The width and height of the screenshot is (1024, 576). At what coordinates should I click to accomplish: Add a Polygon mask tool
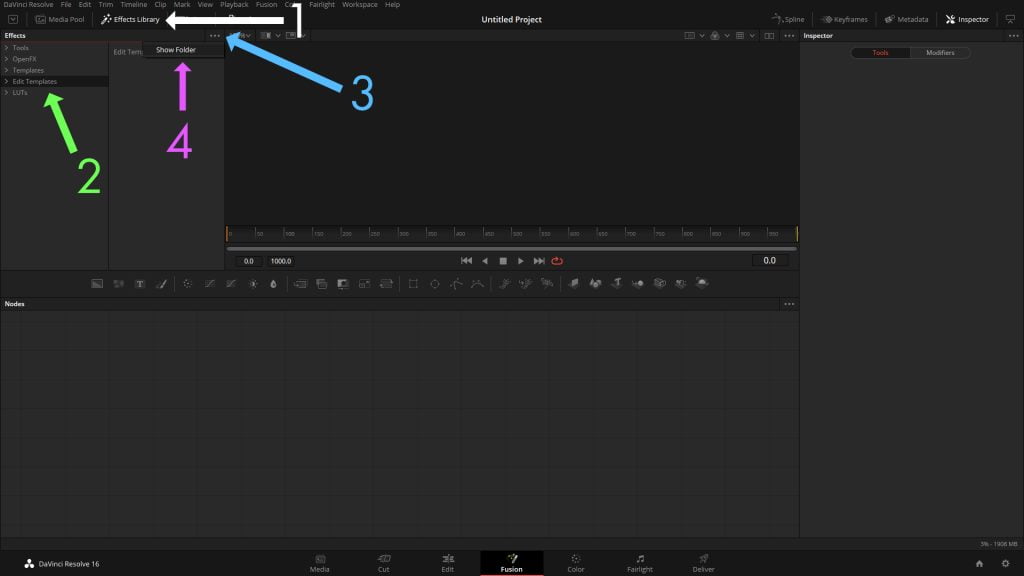point(456,283)
